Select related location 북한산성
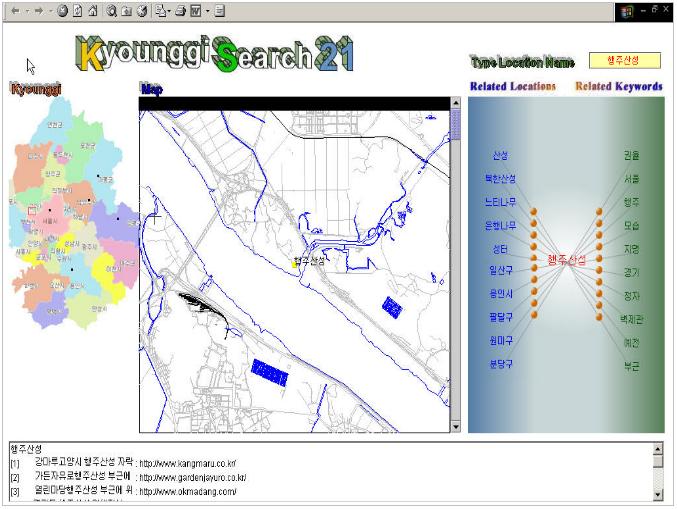The width and height of the screenshot is (677, 509). coord(500,179)
